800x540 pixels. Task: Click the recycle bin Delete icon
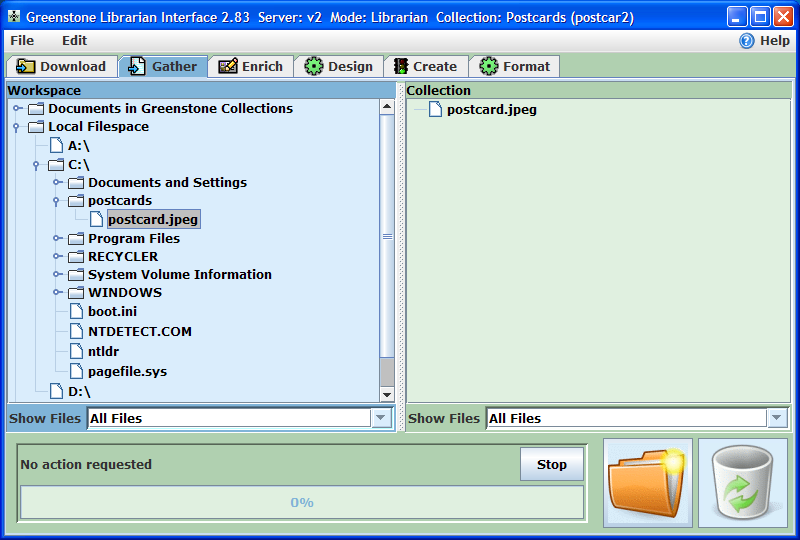point(742,482)
